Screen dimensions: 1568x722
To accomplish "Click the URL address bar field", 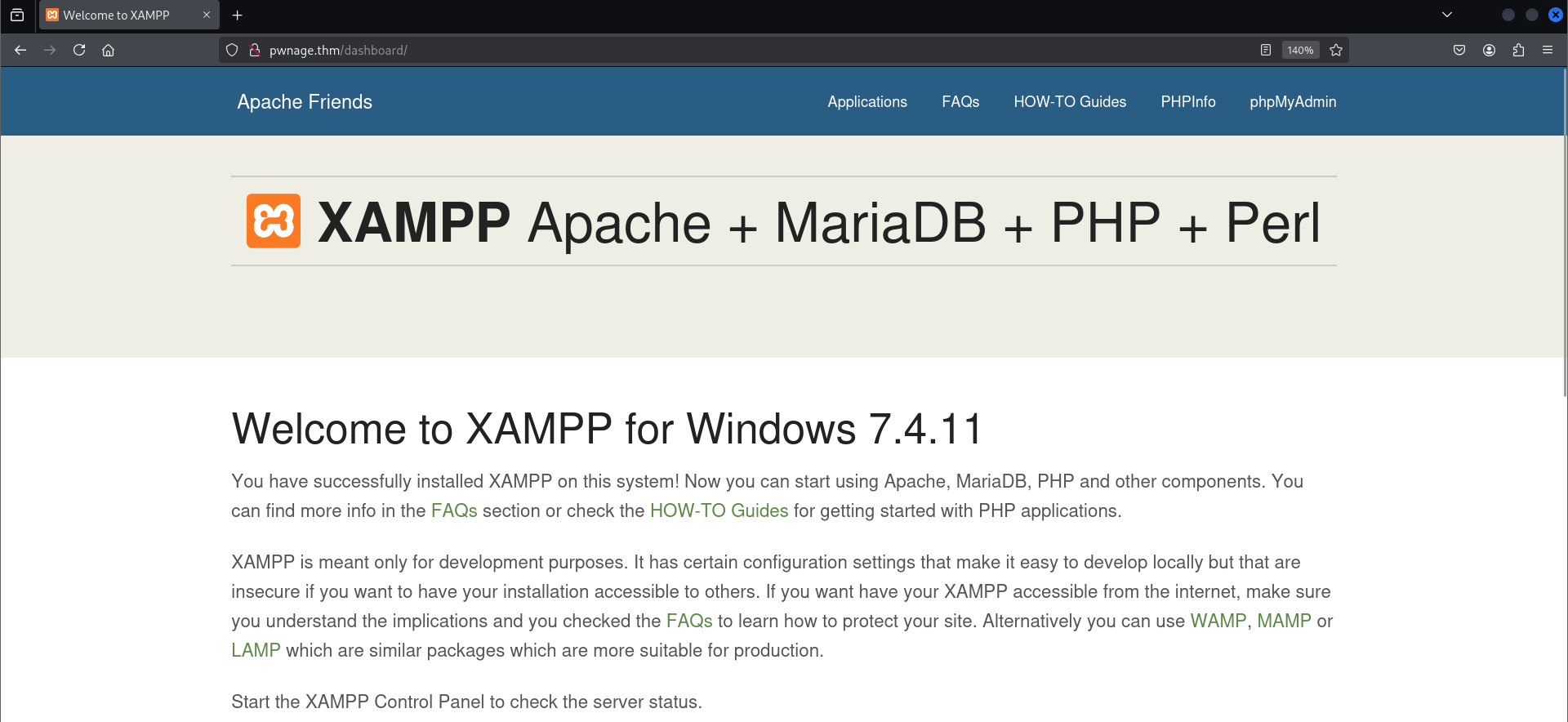I will point(735,50).
